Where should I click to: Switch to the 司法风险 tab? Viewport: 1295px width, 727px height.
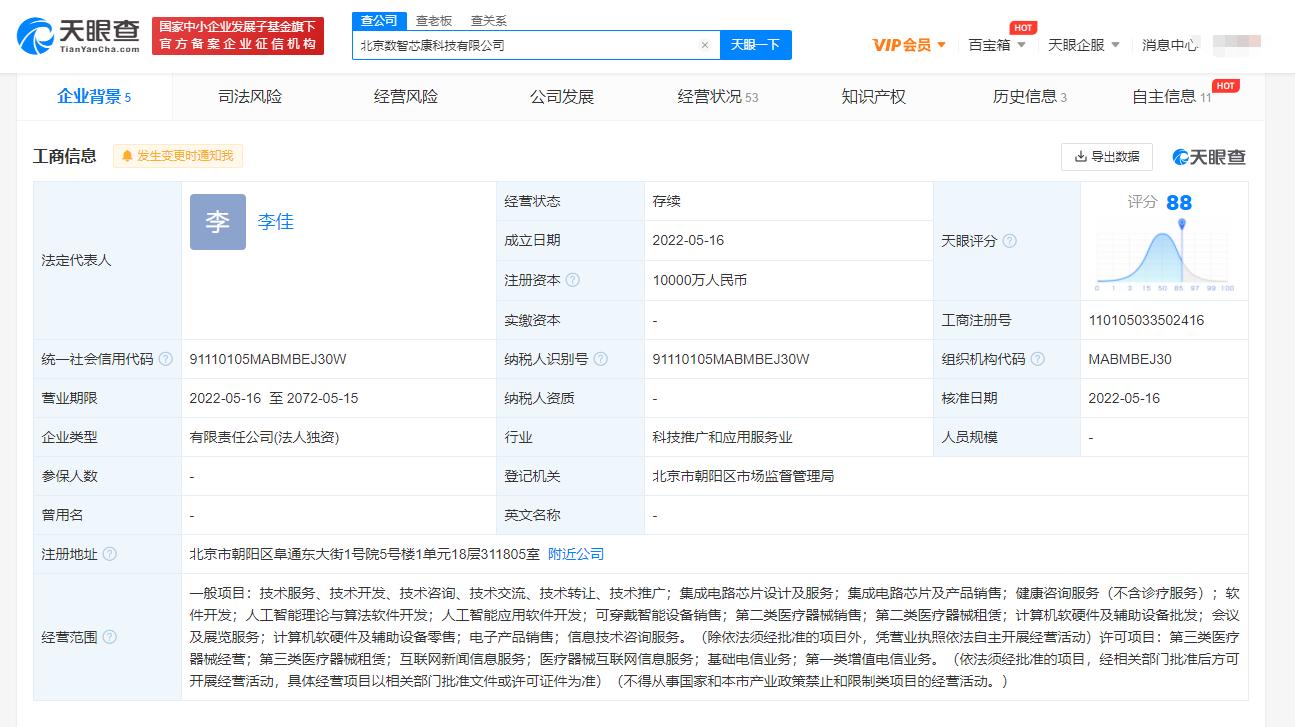(x=250, y=97)
